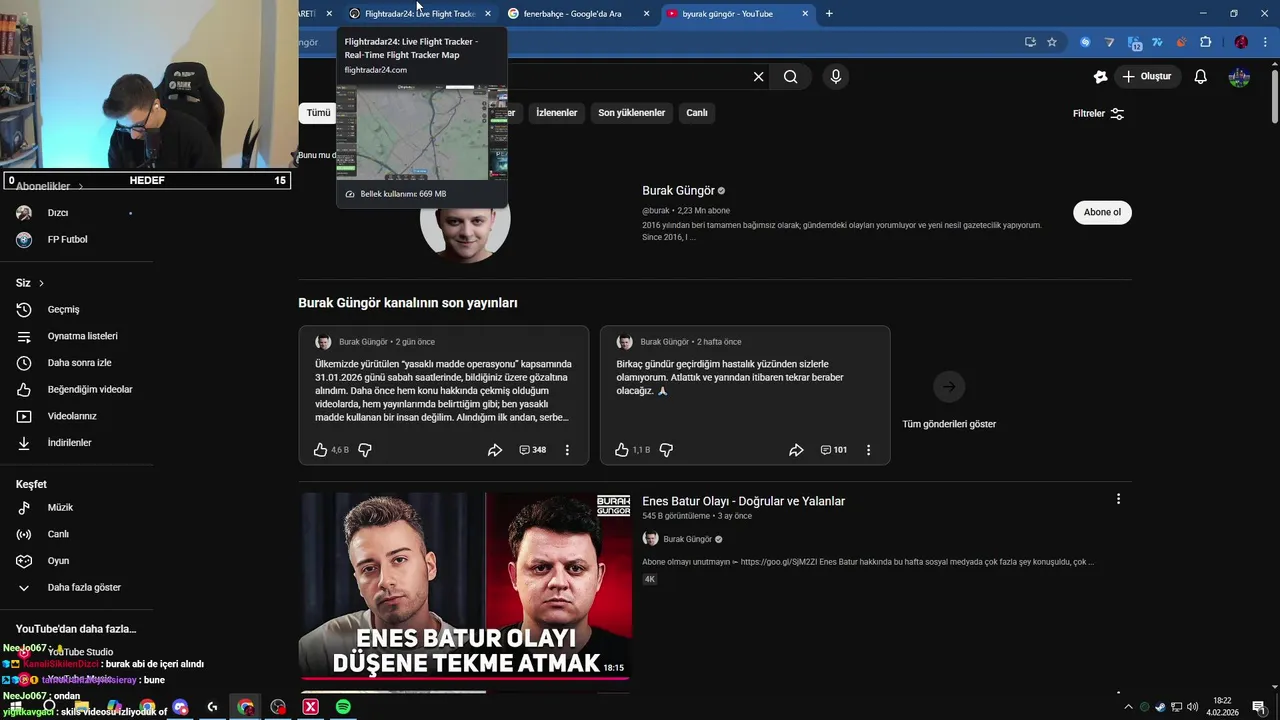Open the Burak Güngör channel name link
Screen dimensions: 1280x720
pos(678,191)
